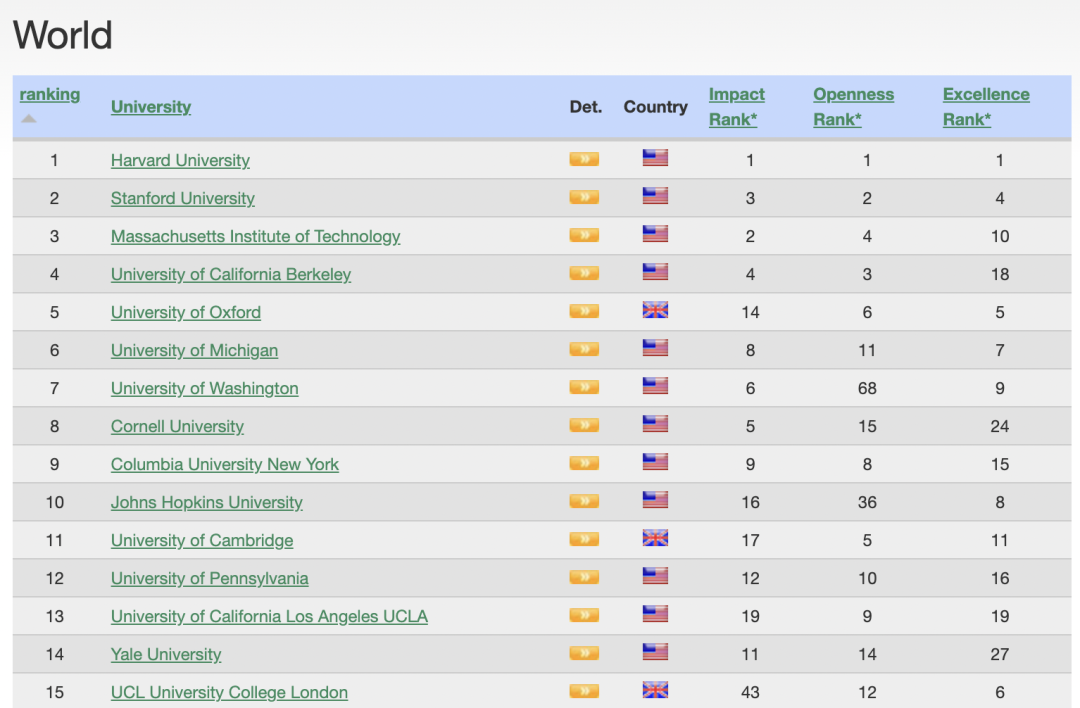The image size is (1080, 708).
Task: Click the US flag in Berkeley row
Action: 655,271
